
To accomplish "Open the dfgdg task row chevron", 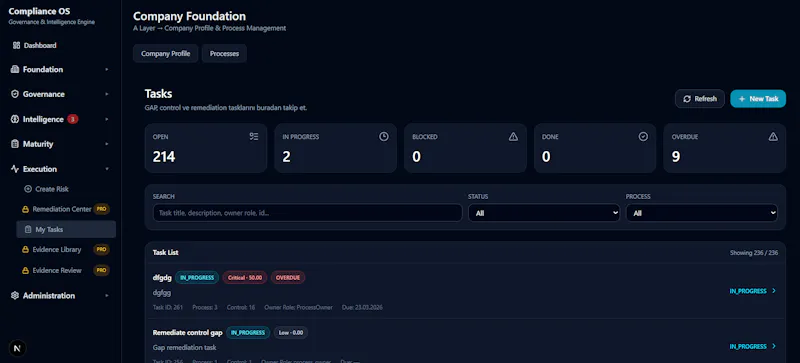I will (x=774, y=291).
